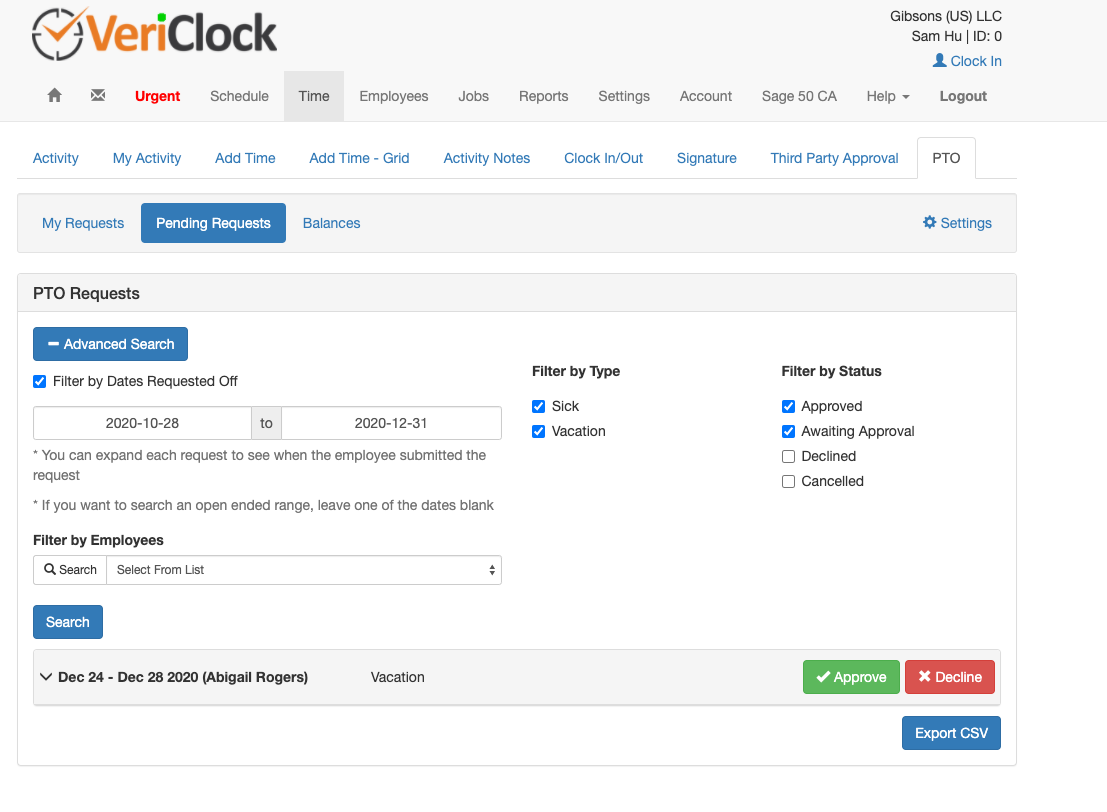
Task: Click the start date field showing 2020-10-28
Action: pyautogui.click(x=142, y=423)
